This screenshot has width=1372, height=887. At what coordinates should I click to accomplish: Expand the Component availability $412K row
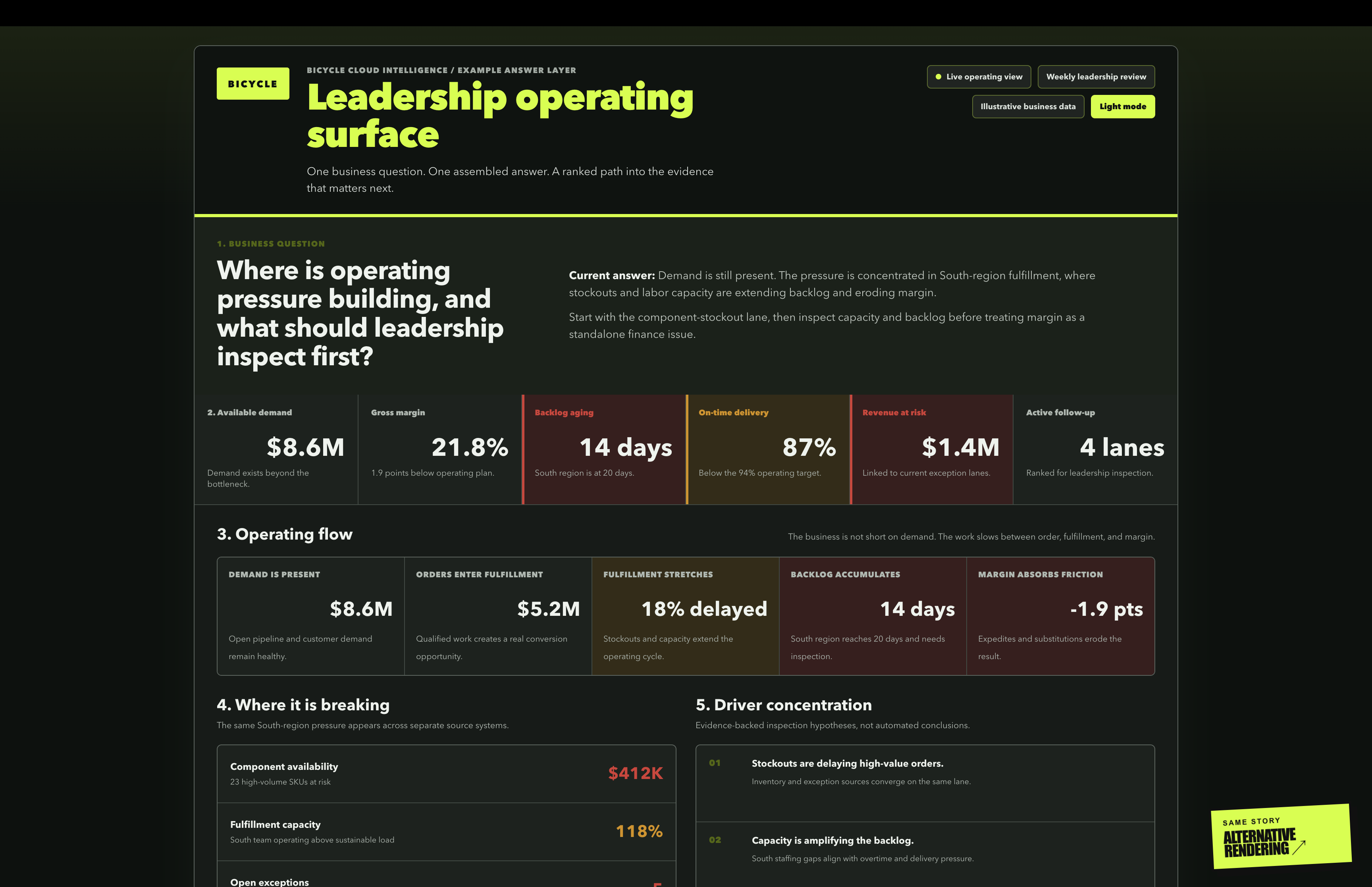(x=446, y=773)
